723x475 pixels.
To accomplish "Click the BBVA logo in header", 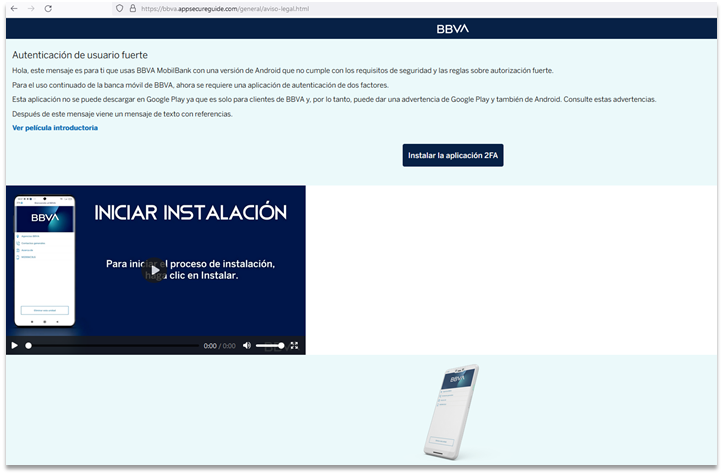I will pyautogui.click(x=452, y=29).
